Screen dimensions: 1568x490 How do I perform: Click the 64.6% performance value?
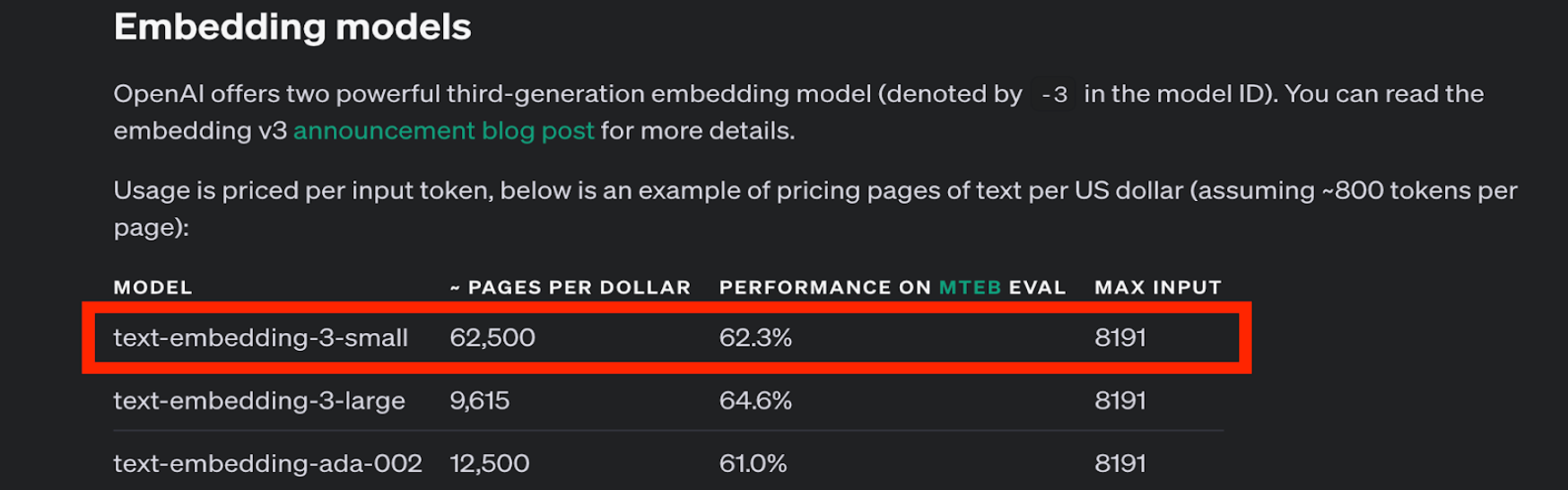click(x=755, y=400)
